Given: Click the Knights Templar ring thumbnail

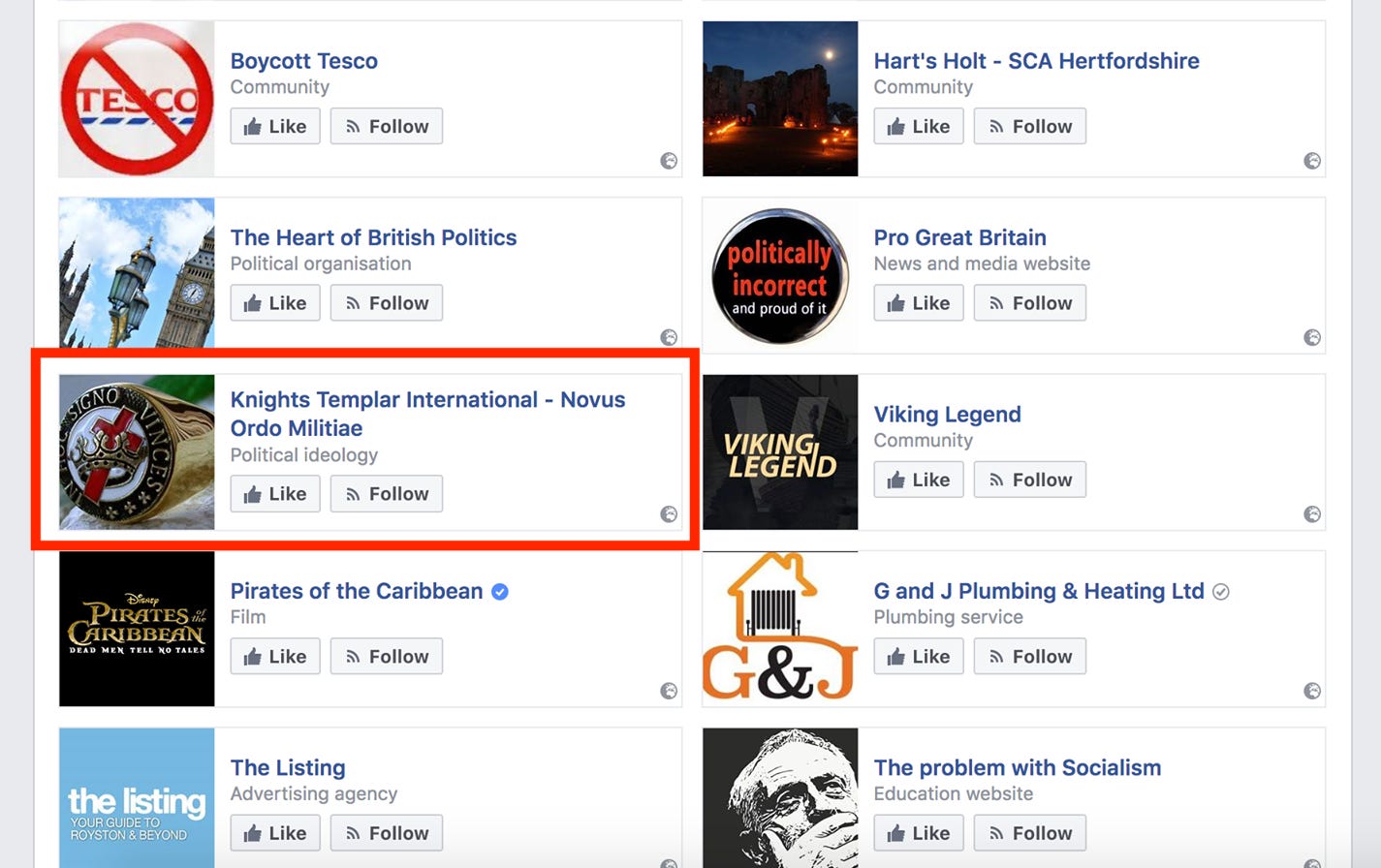Looking at the screenshot, I should [137, 452].
